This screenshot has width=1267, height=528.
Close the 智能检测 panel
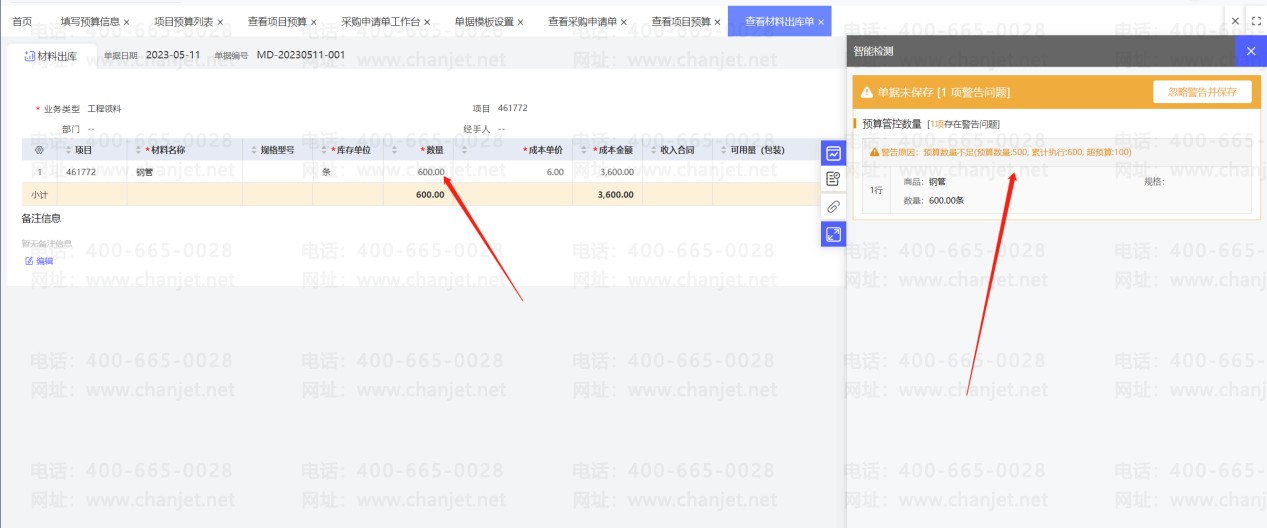click(x=1250, y=50)
